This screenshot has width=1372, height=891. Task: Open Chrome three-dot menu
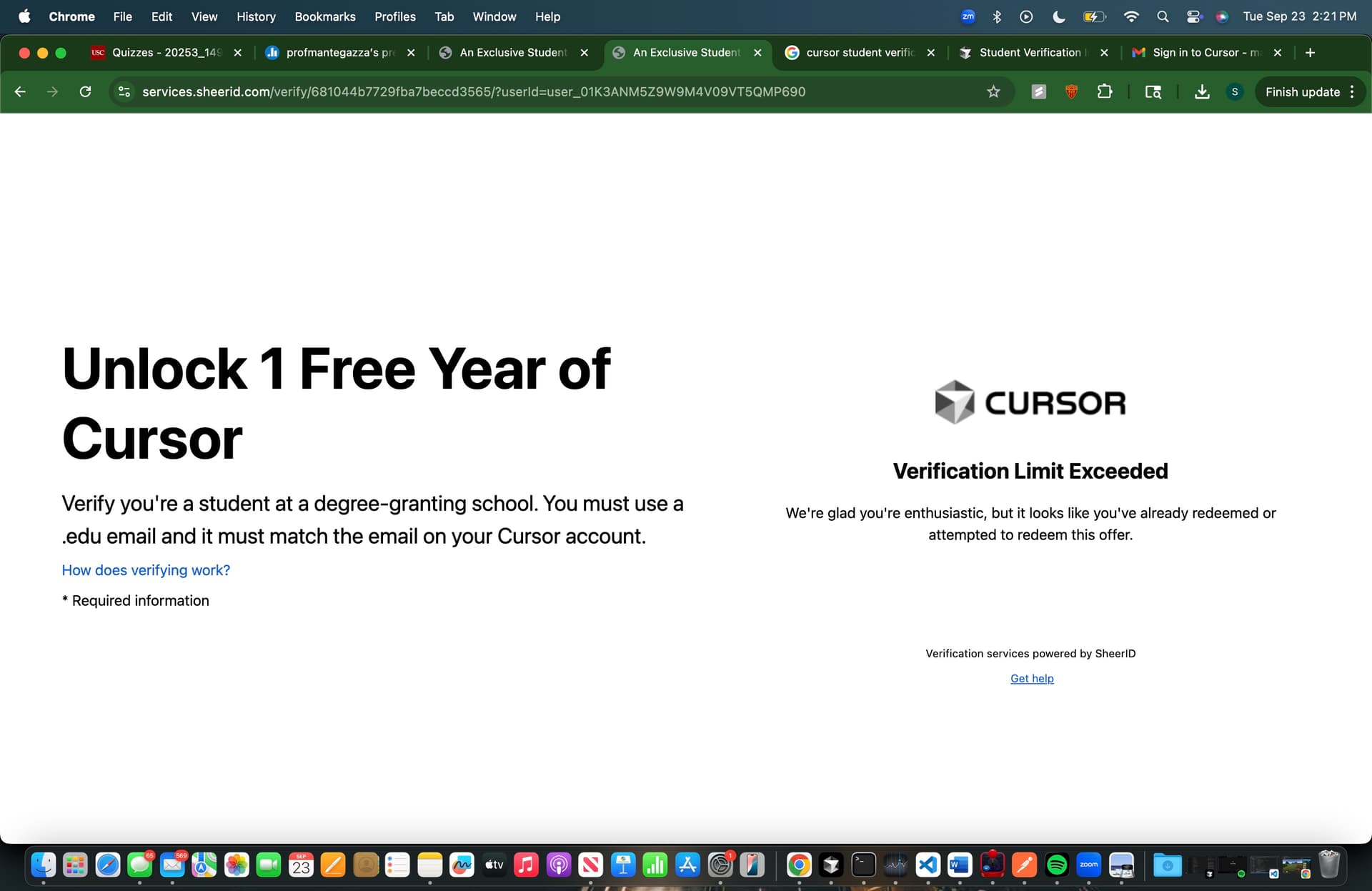tap(1352, 91)
